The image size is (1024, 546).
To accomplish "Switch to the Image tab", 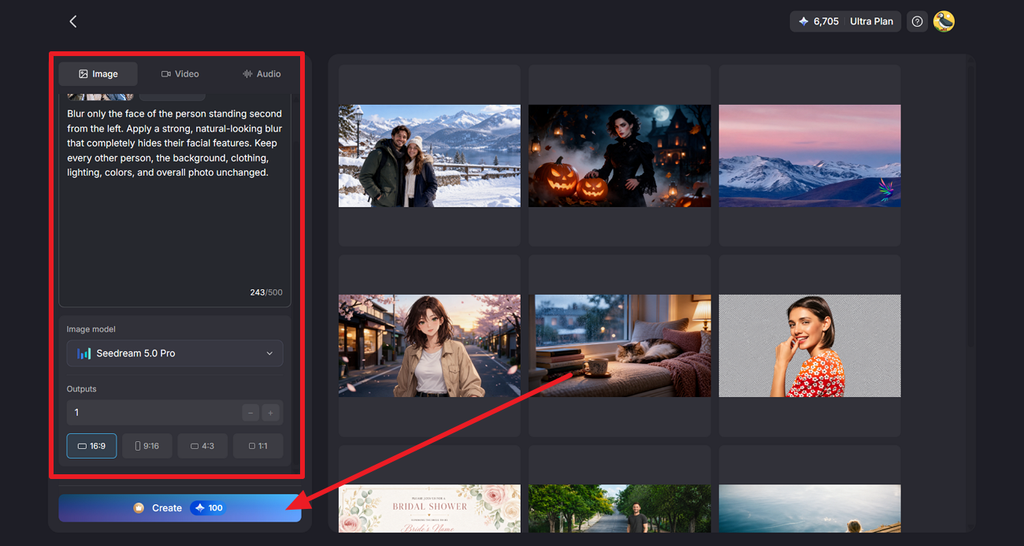I will 98,74.
